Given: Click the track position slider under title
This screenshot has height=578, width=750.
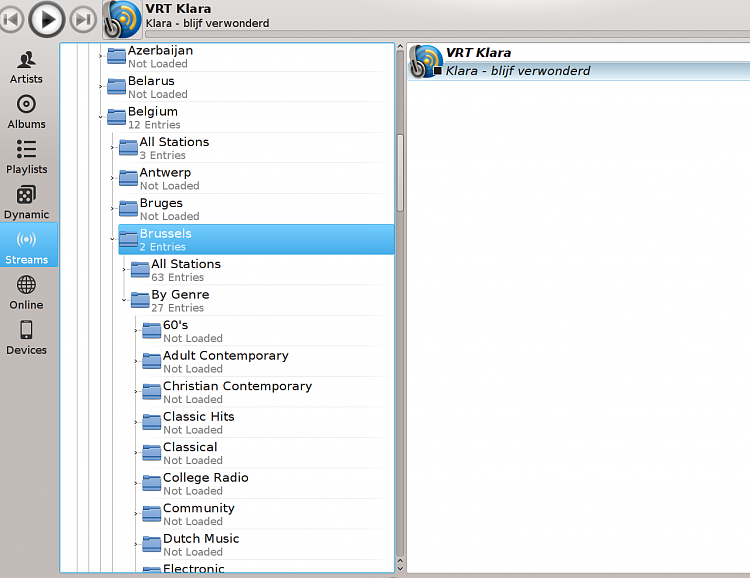Looking at the screenshot, I should 447,34.
